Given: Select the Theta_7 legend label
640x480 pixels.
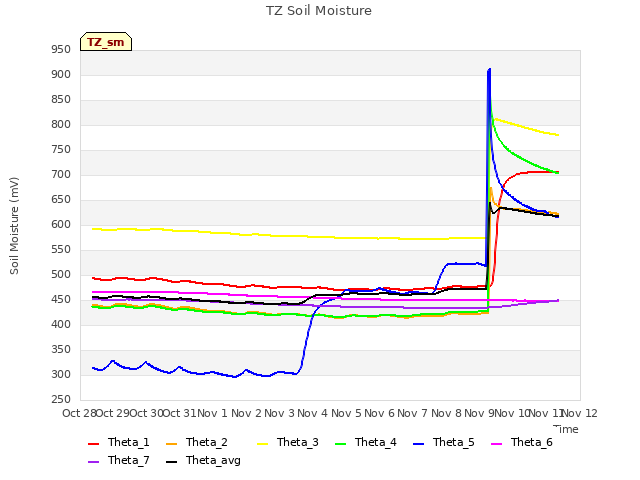Looking at the screenshot, I should click(x=129, y=460).
